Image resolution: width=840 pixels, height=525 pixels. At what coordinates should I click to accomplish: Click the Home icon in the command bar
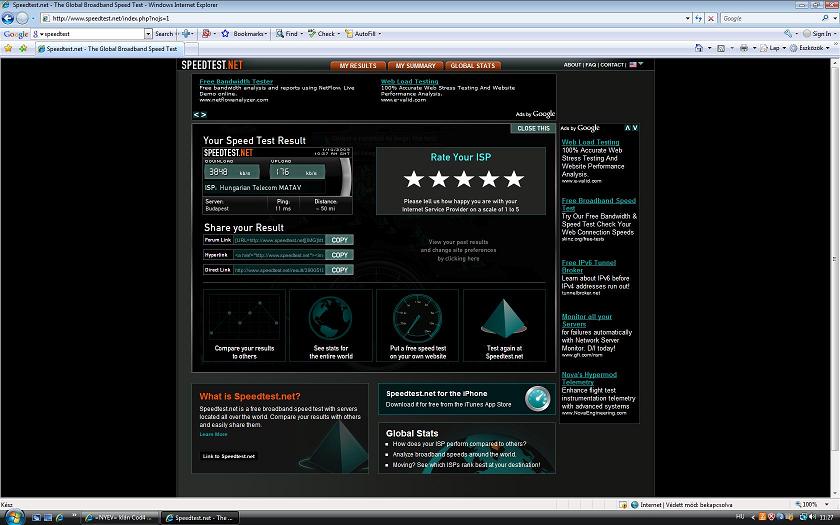(699, 48)
